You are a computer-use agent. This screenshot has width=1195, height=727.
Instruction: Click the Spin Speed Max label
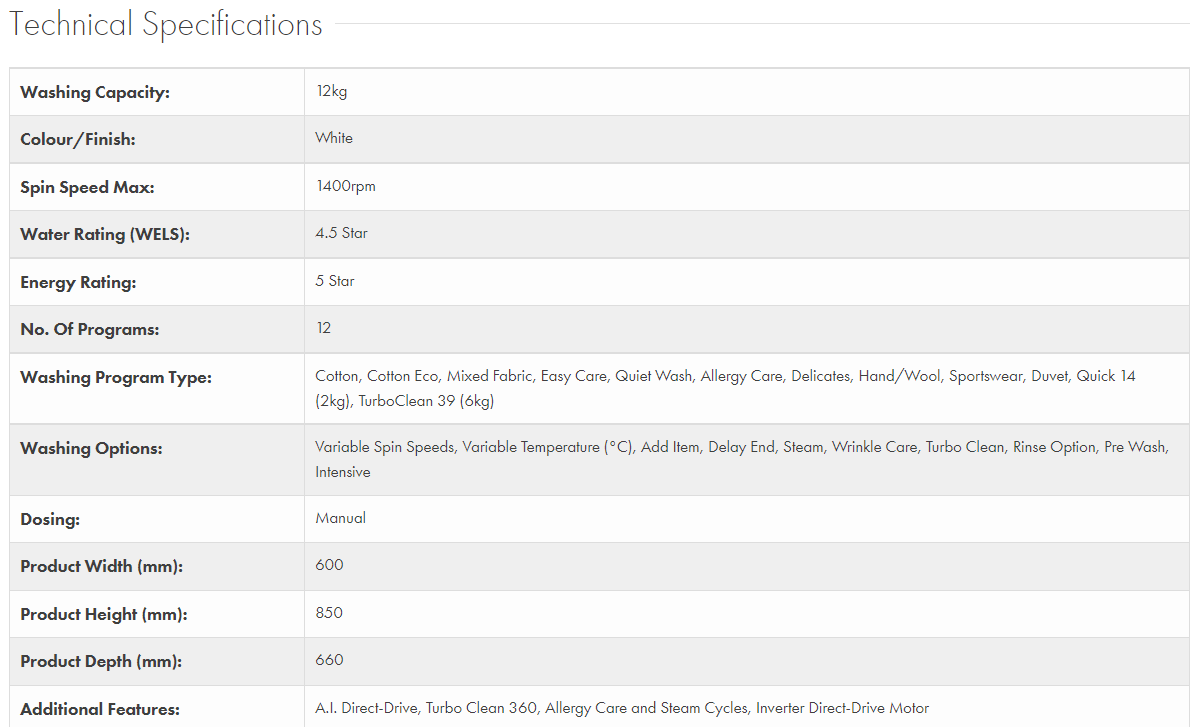(x=87, y=187)
